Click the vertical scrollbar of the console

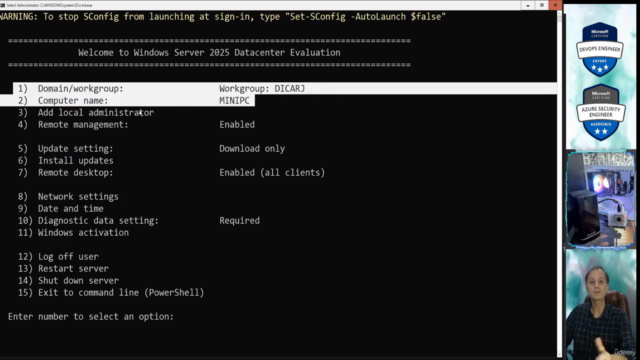click(559, 184)
